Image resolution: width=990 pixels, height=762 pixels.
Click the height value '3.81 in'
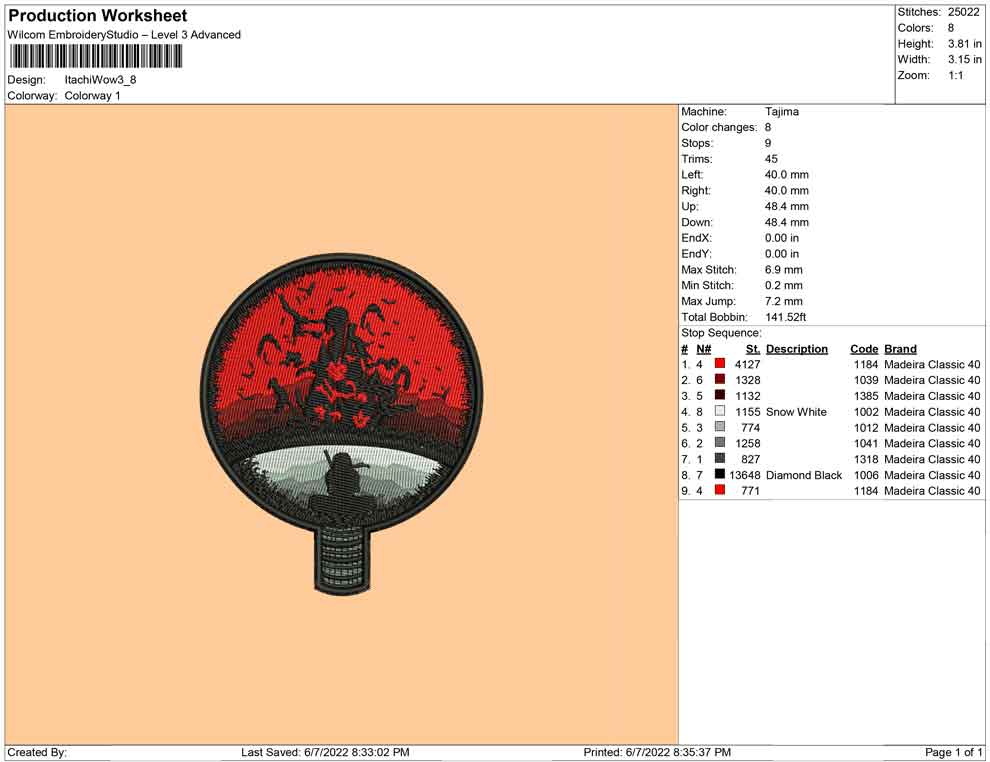tap(965, 44)
